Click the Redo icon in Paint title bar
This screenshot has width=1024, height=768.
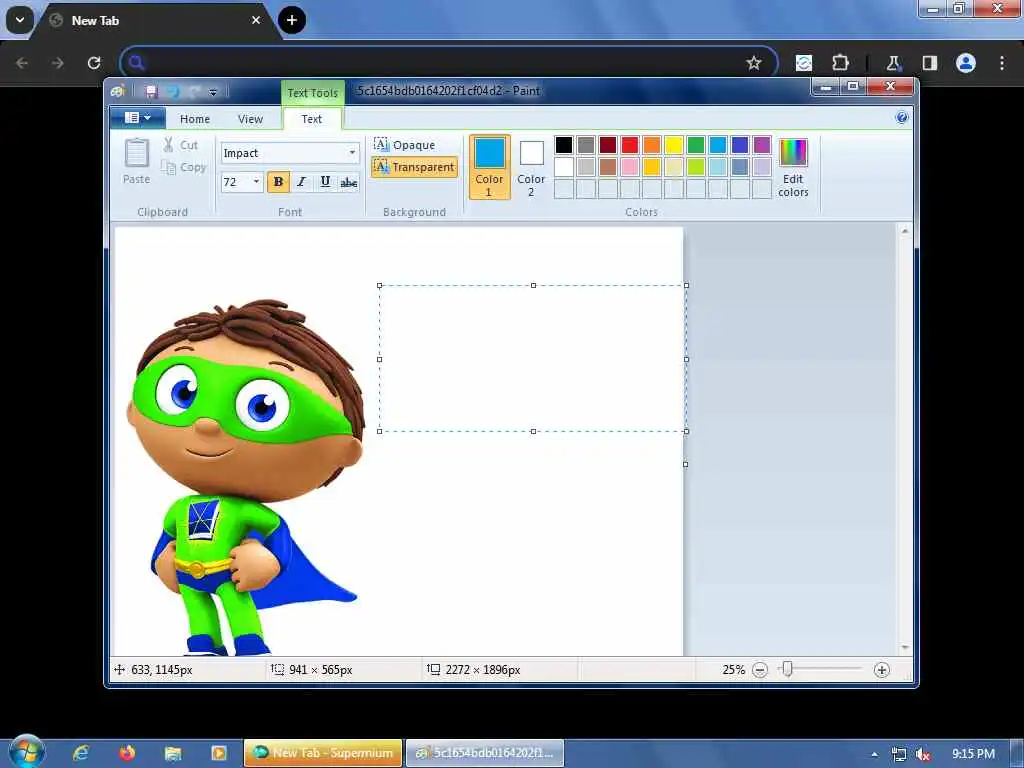(x=193, y=91)
